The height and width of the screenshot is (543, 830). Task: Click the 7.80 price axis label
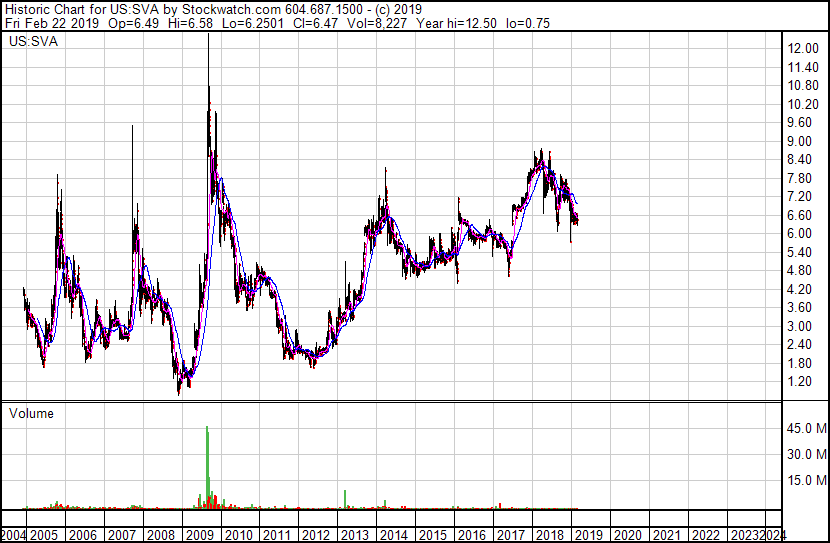(x=799, y=178)
